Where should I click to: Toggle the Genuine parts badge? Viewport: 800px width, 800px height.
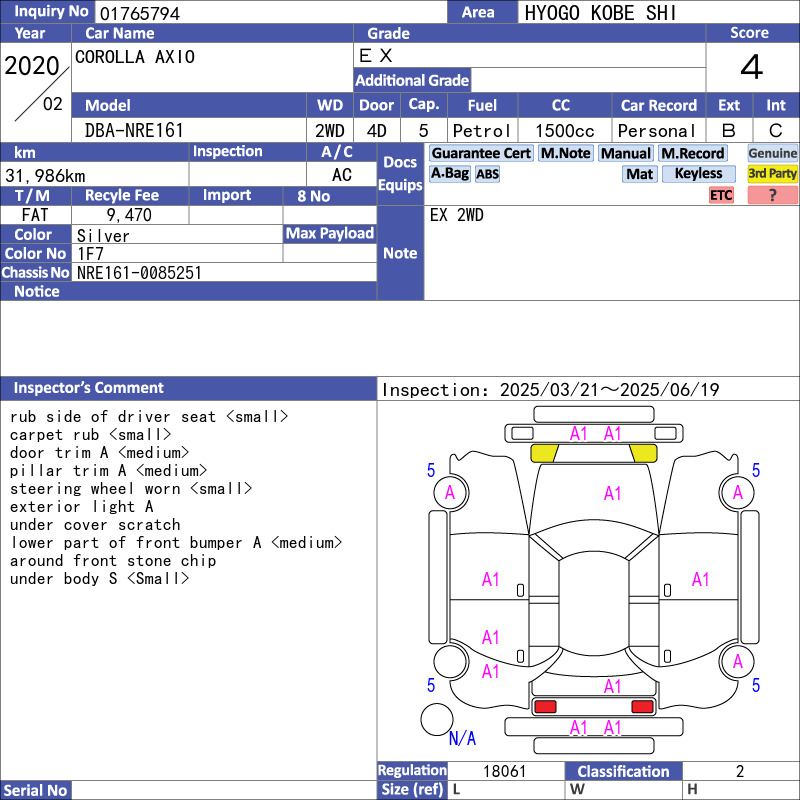pyautogui.click(x=773, y=153)
